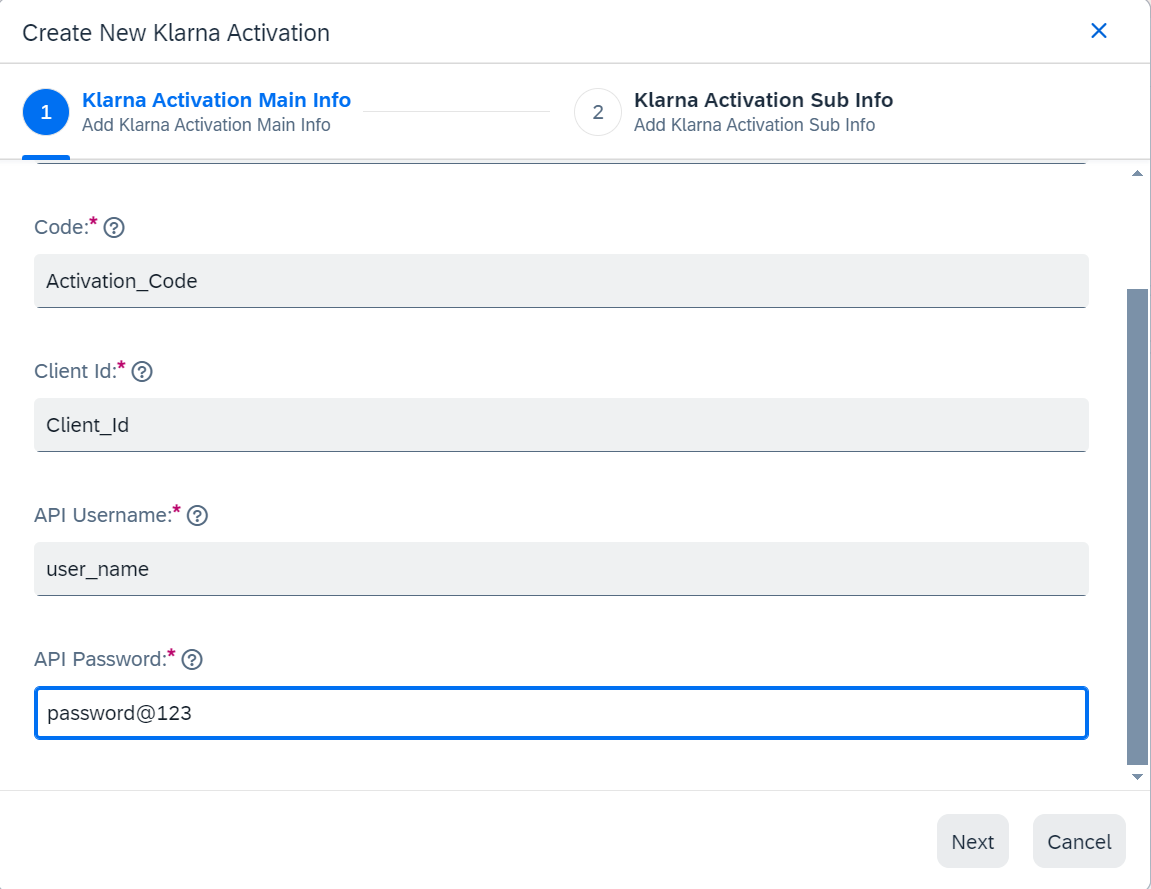Click the scrollbar down arrow
The height and width of the screenshot is (889, 1151).
(x=1137, y=777)
